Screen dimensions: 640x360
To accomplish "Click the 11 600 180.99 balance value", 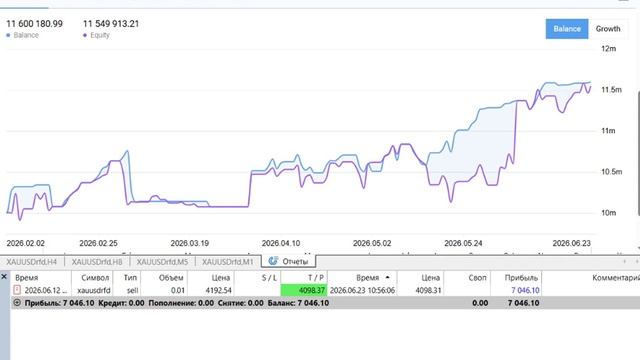I will [34, 24].
